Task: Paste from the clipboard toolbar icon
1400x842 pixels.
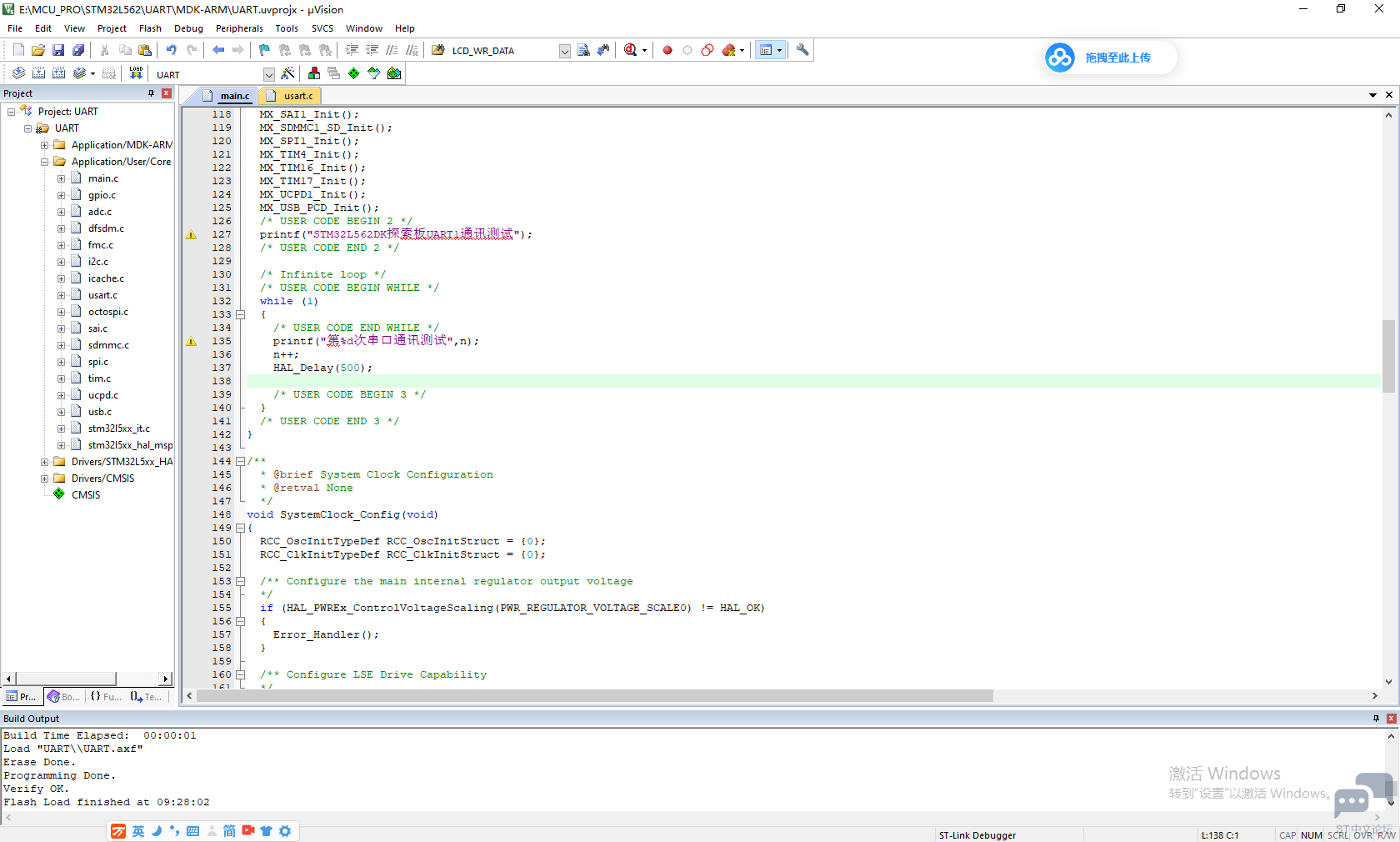Action: [145, 50]
